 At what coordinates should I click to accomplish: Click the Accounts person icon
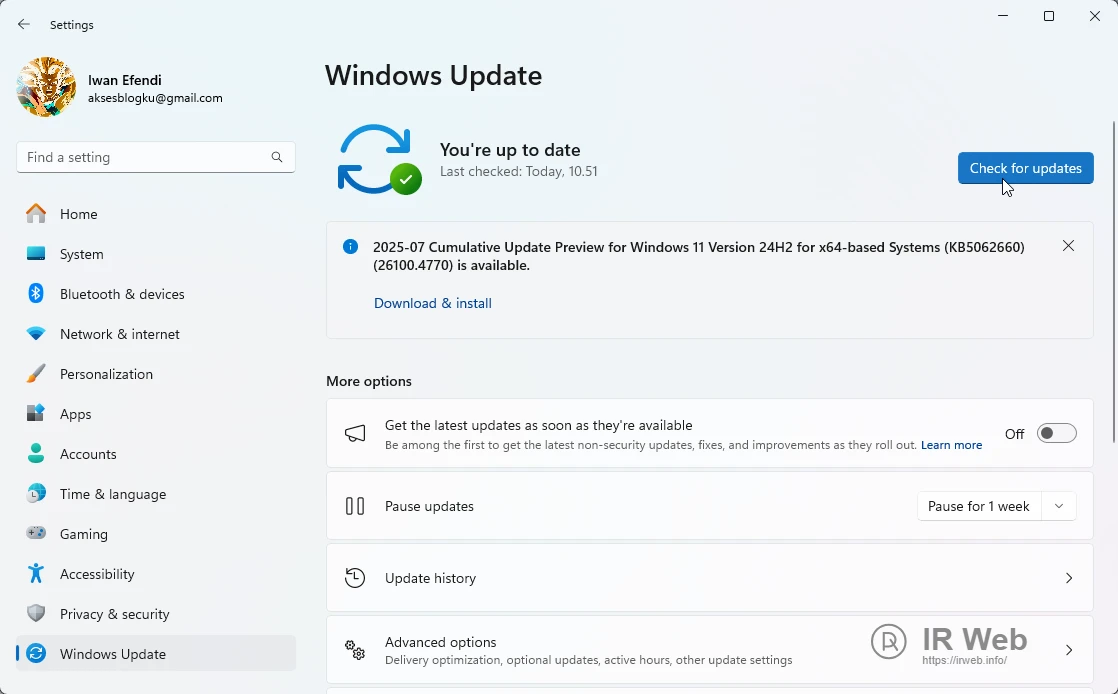(36, 453)
